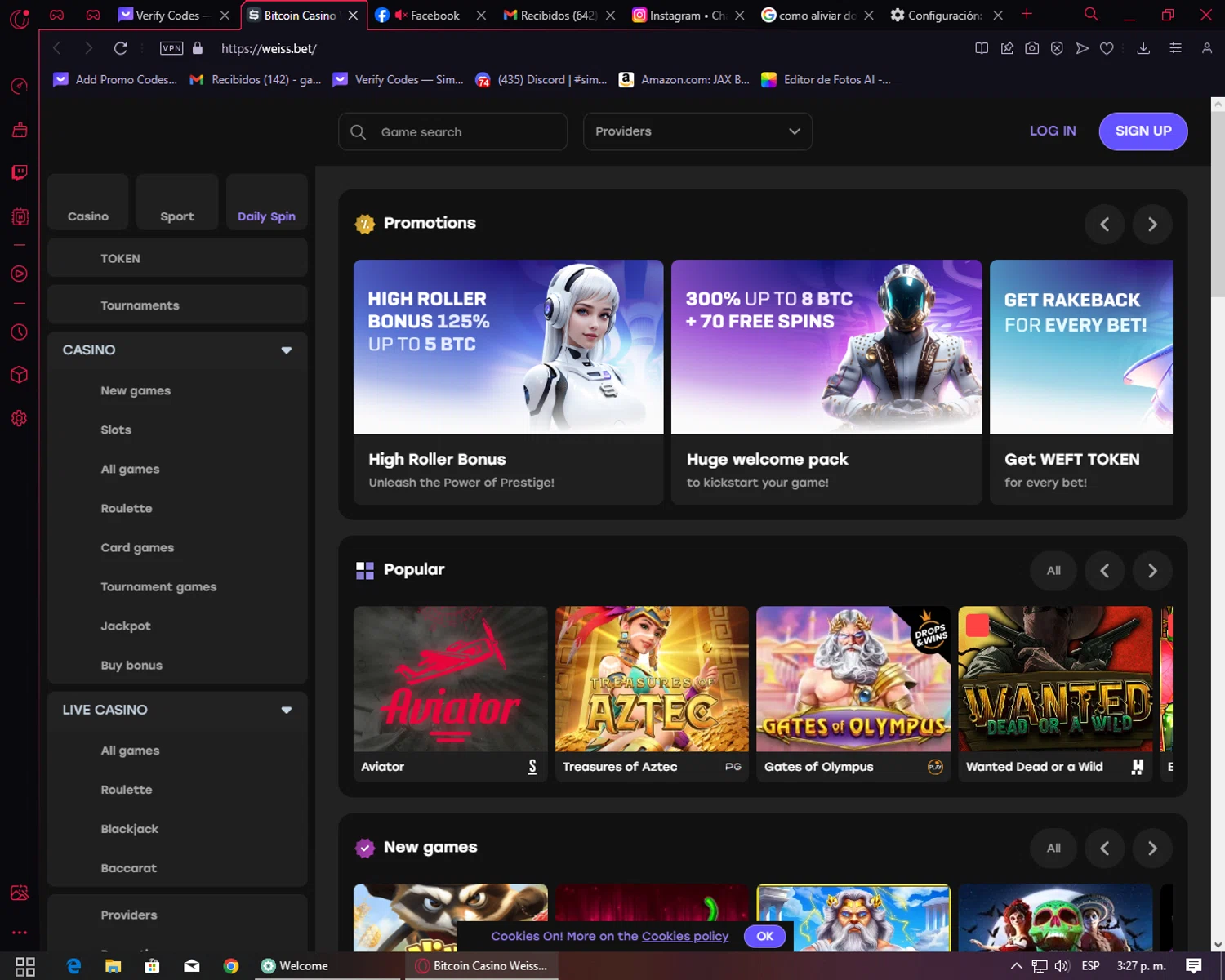Open Mail app from taskbar

192,966
